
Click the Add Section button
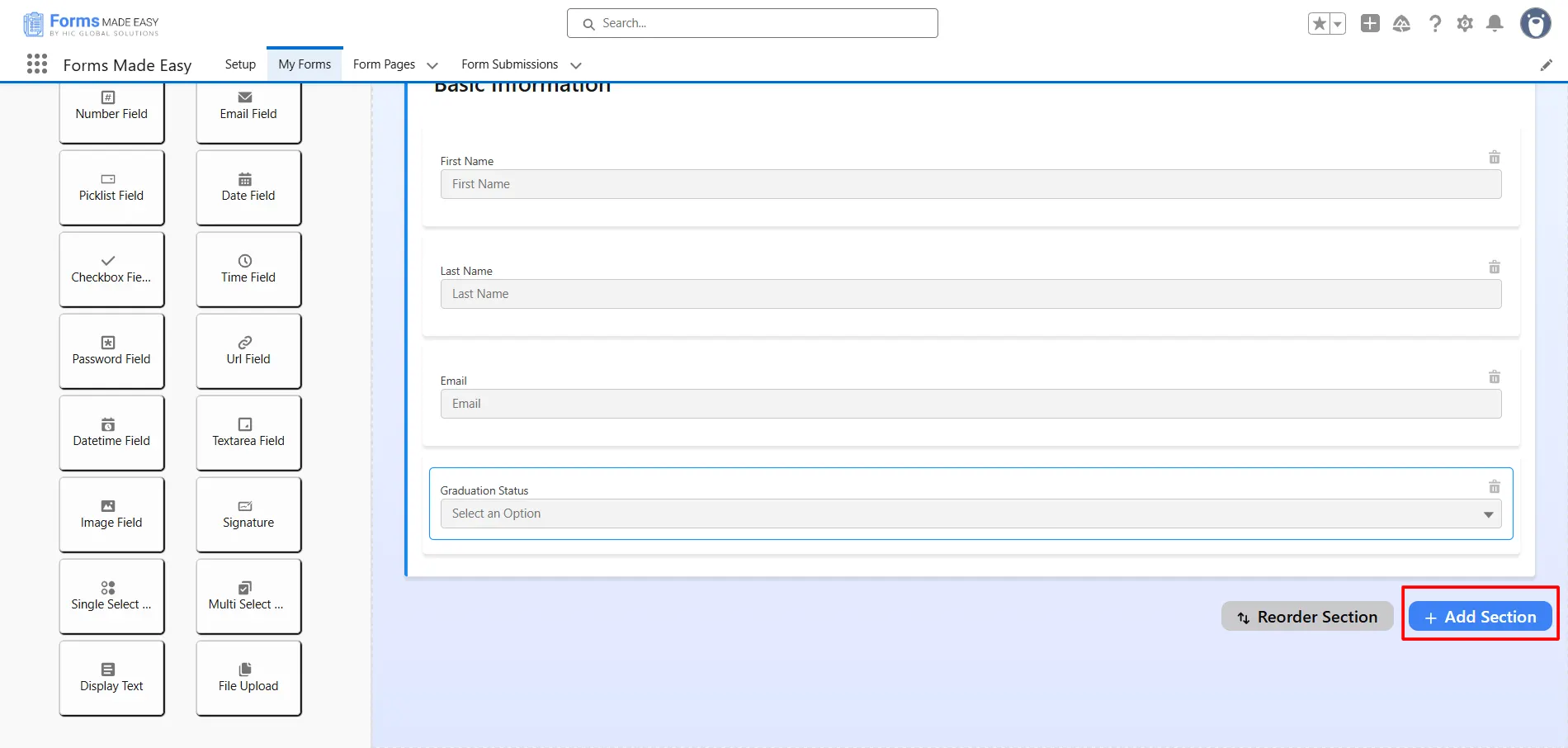click(x=1480, y=617)
